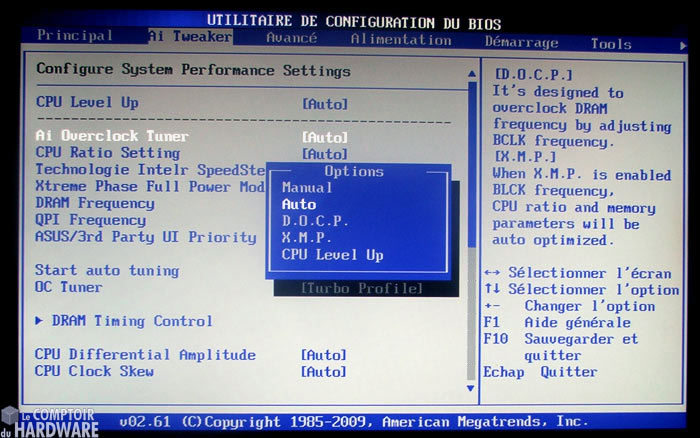Click the Sélectionner l'option hint
The image size is (700, 438).
[x=582, y=290]
